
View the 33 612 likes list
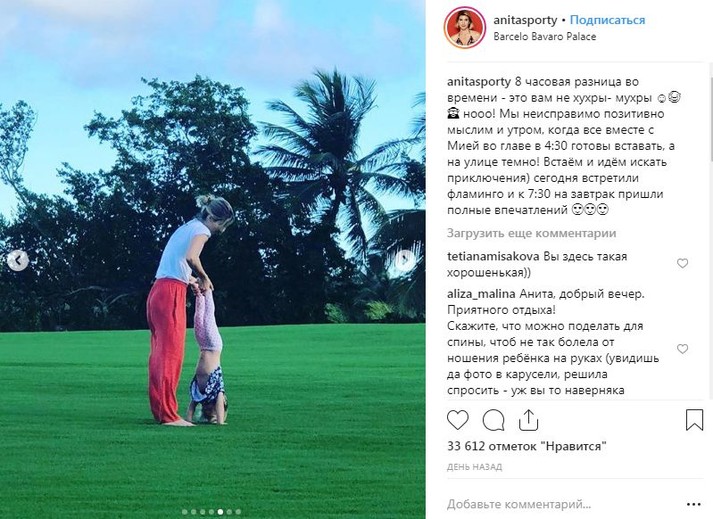tap(527, 446)
